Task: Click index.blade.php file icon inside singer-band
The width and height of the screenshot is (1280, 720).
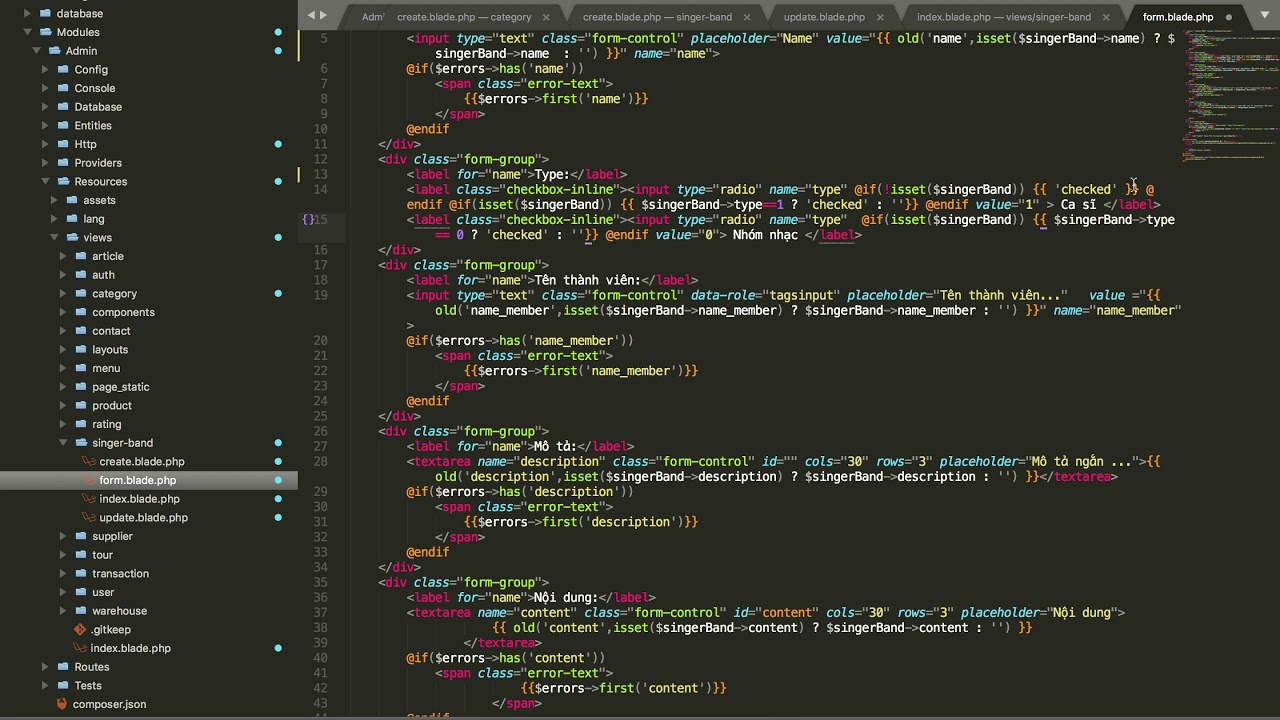Action: (x=90, y=499)
